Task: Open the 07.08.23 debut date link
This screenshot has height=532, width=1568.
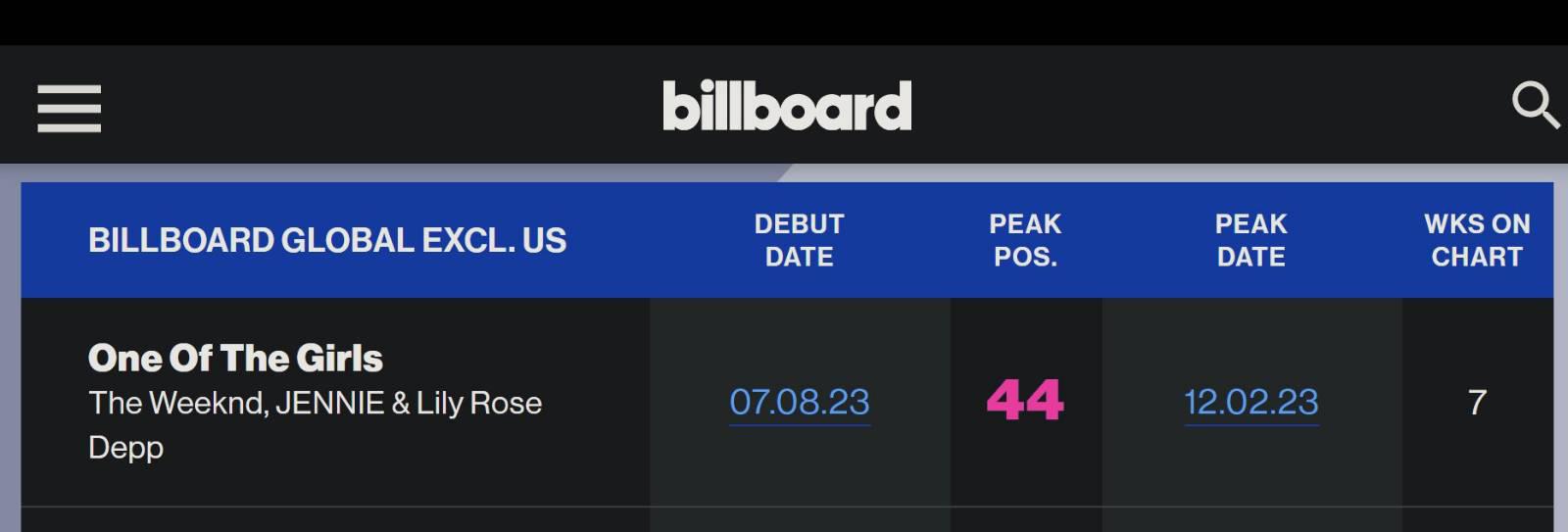Action: 800,403
